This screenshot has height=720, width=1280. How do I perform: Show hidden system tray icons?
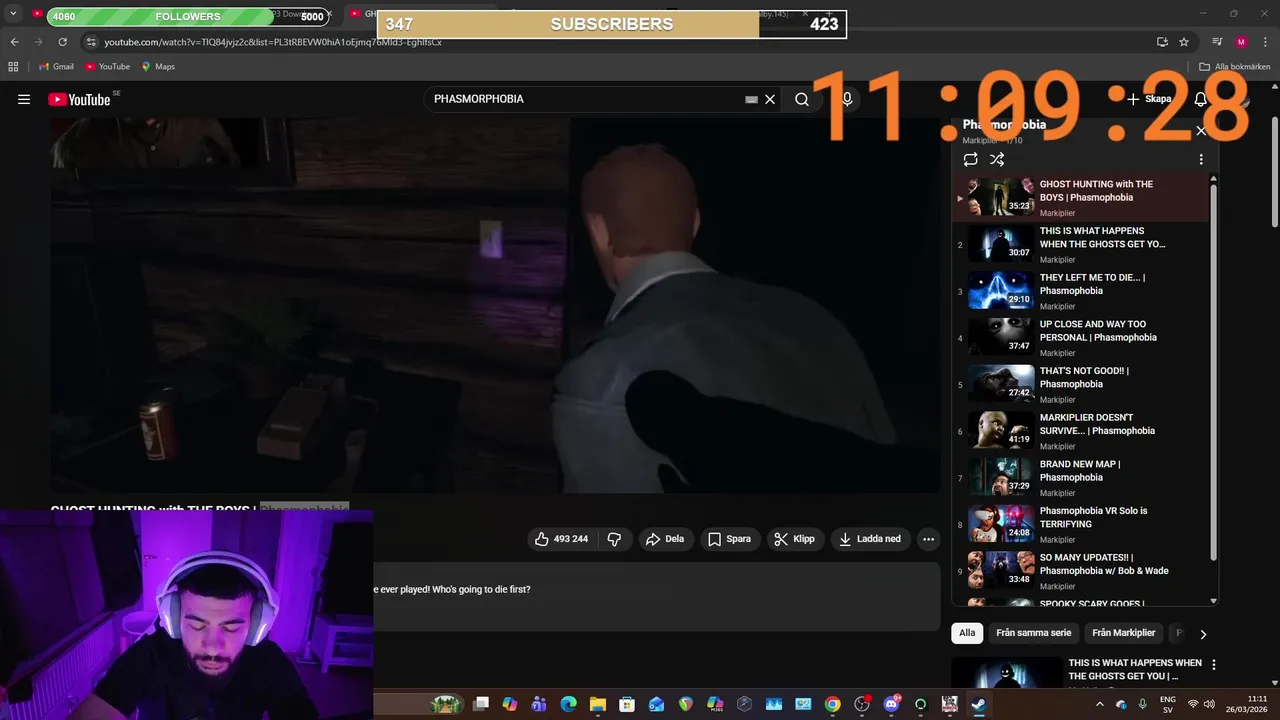point(1099,704)
